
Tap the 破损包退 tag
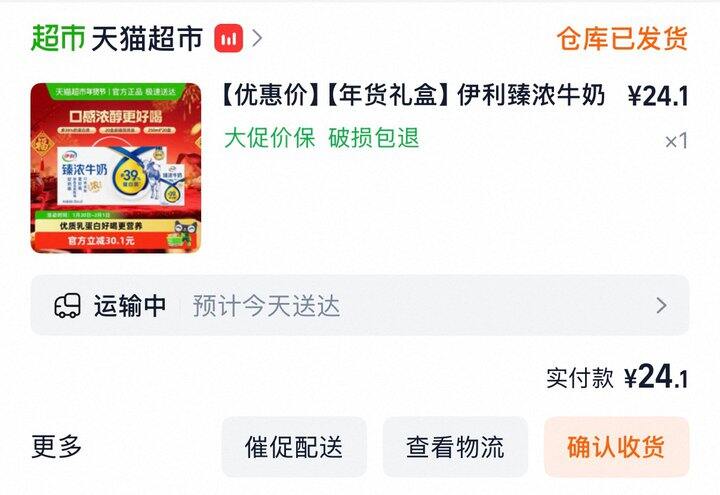374,138
